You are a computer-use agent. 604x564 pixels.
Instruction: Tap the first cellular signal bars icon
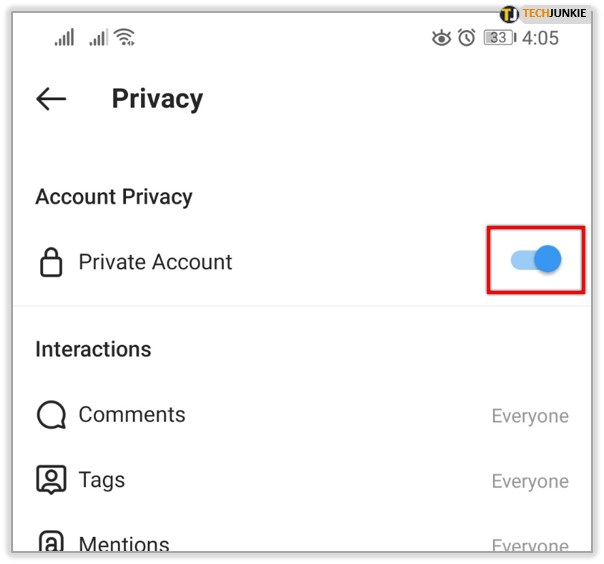pos(64,37)
